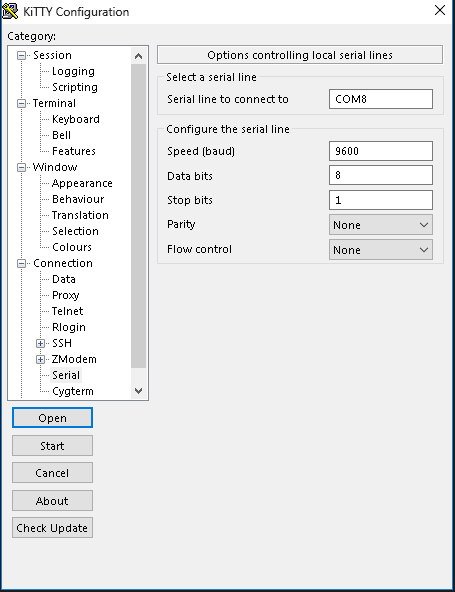The height and width of the screenshot is (592, 455).
Task: Select the Keyboard category
Action: 76,119
